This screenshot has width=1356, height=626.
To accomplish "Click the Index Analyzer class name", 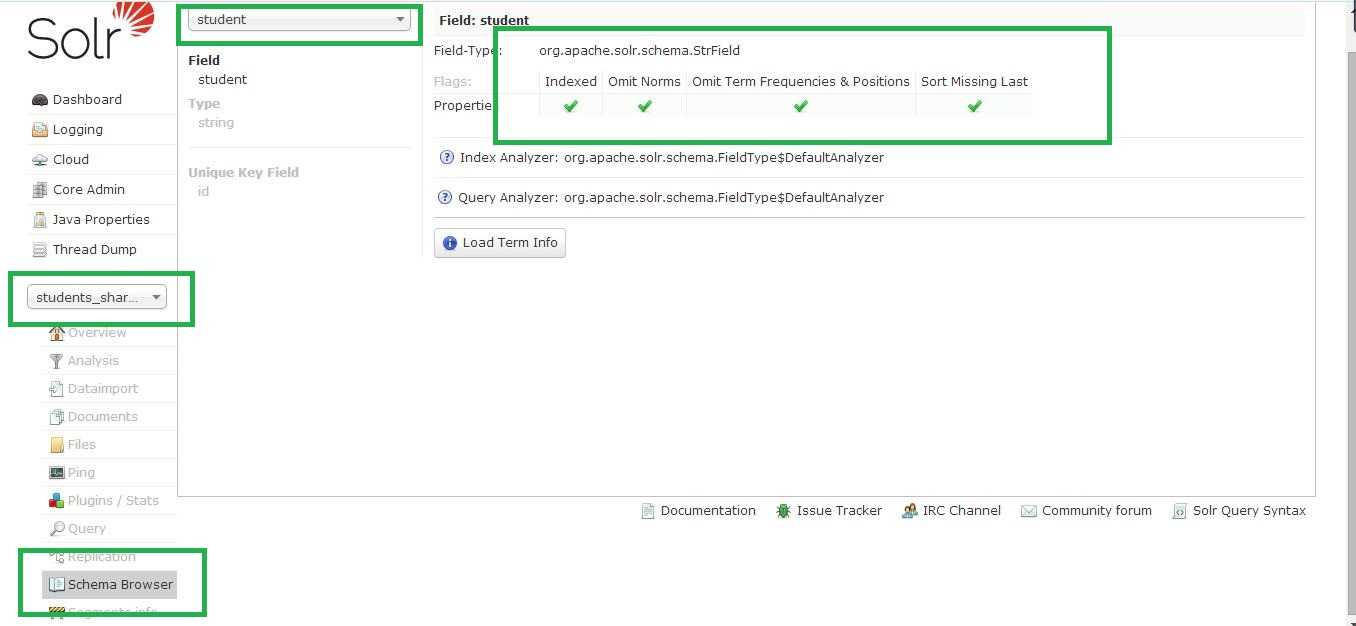I will (x=724, y=157).
